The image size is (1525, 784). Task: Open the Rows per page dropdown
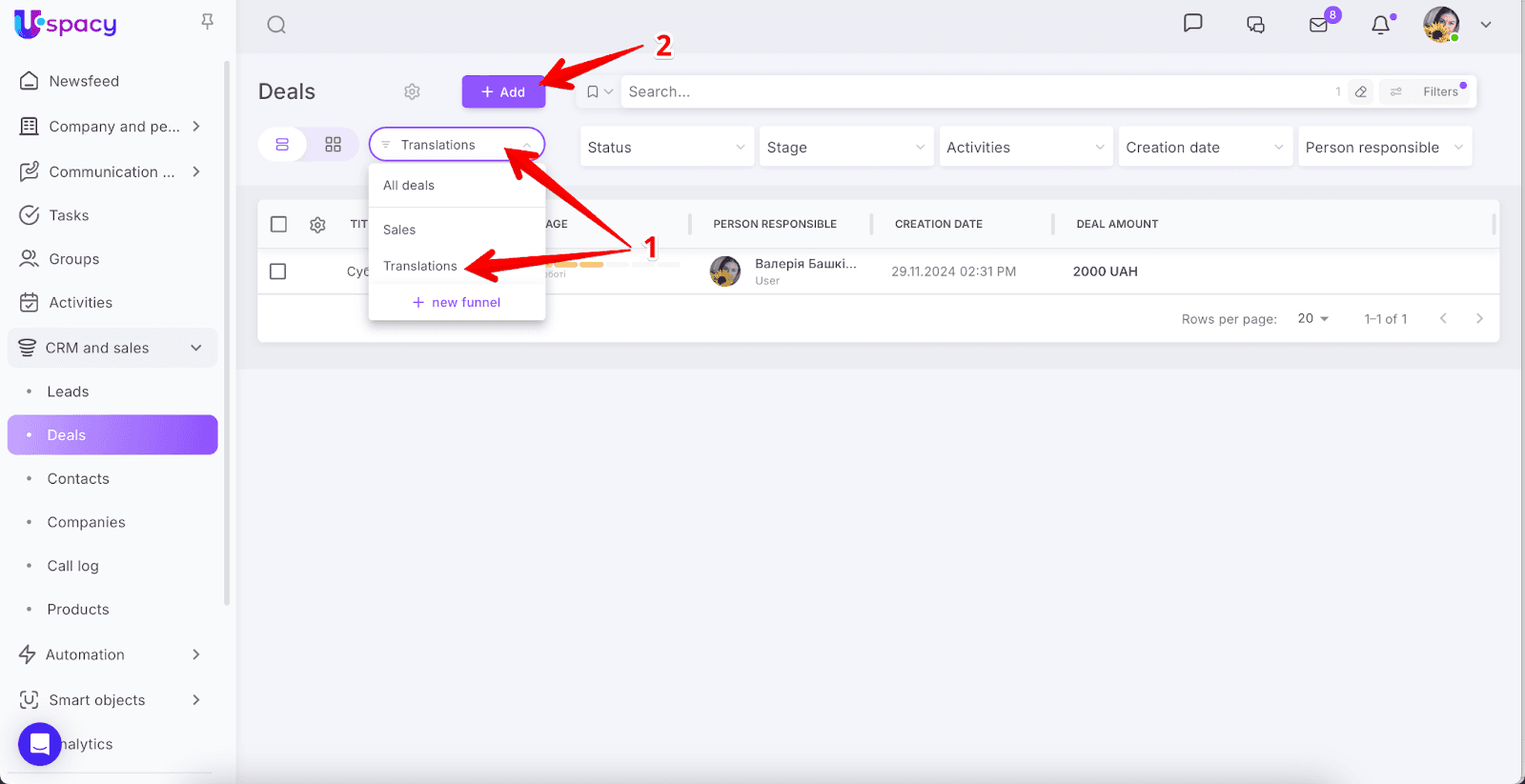[x=1312, y=319]
